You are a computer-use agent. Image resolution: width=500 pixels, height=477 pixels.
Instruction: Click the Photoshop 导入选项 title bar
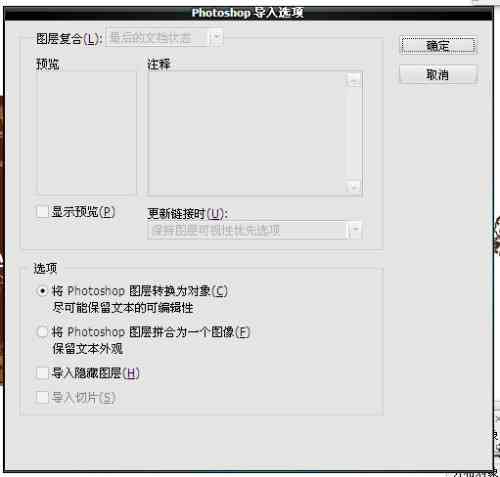248,13
